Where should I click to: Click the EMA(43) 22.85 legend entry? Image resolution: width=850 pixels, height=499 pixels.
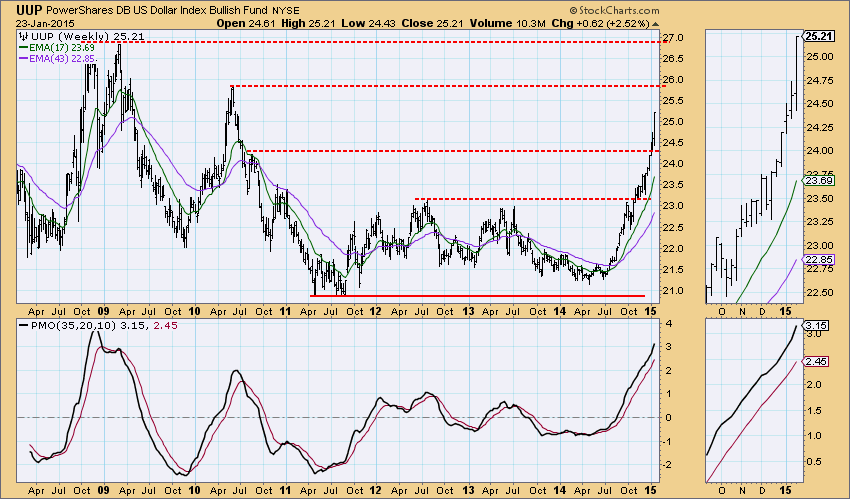(x=62, y=59)
